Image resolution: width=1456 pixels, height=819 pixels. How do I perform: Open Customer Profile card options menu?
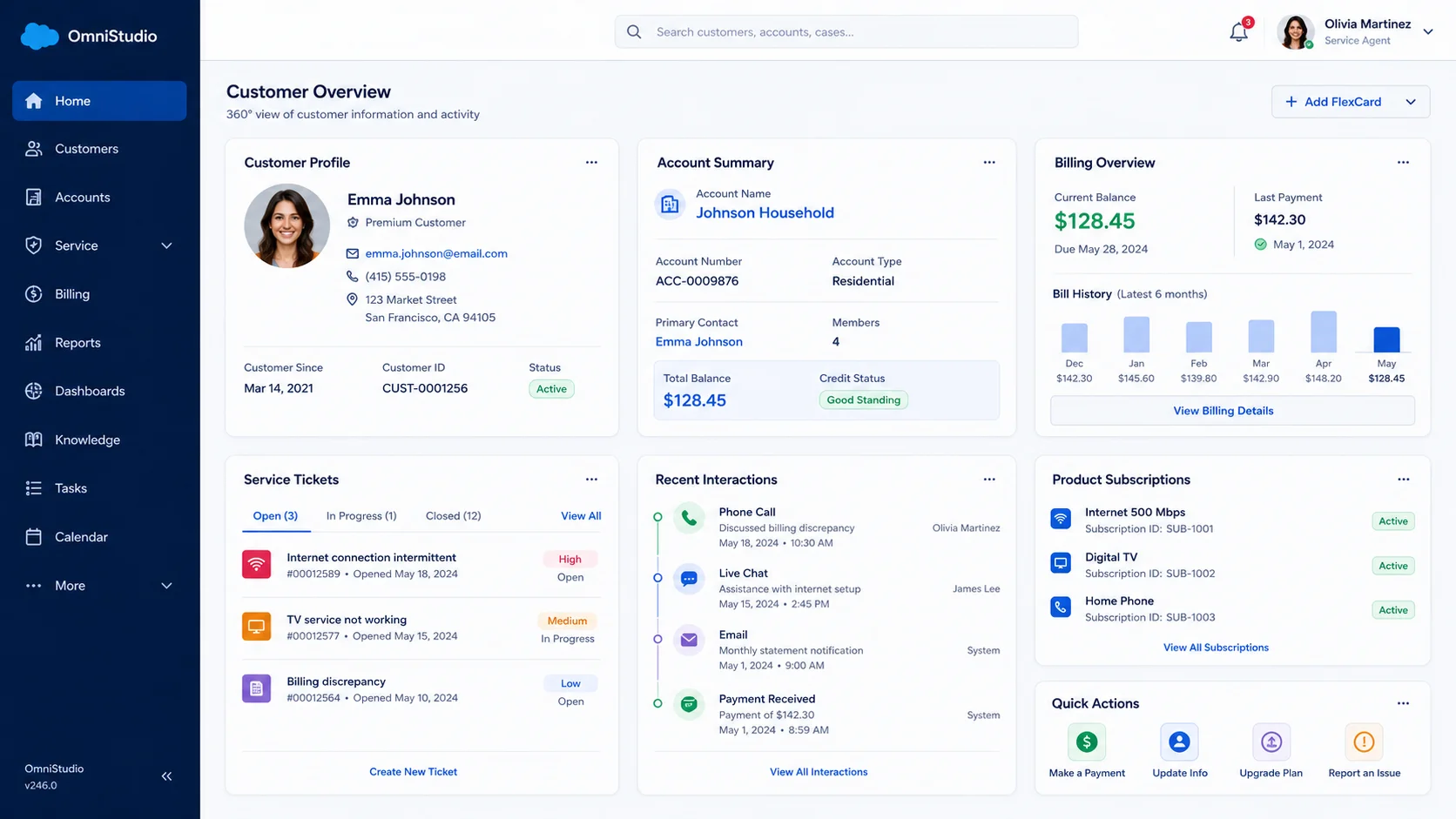[x=591, y=163]
